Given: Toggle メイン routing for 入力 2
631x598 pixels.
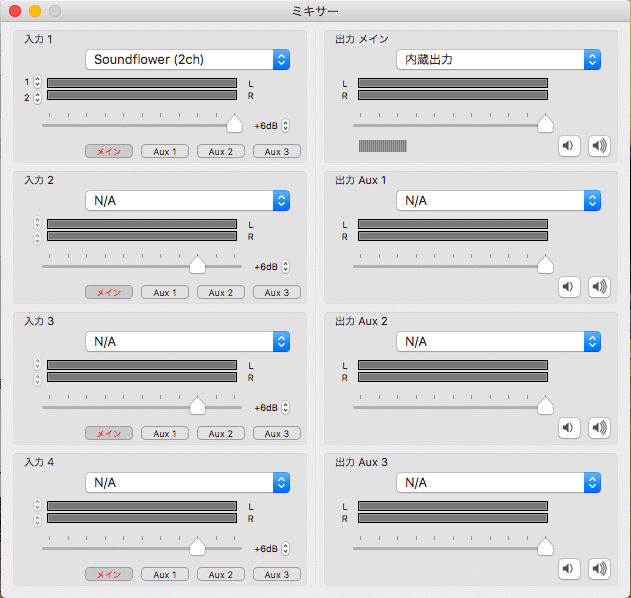Looking at the screenshot, I should (109, 293).
